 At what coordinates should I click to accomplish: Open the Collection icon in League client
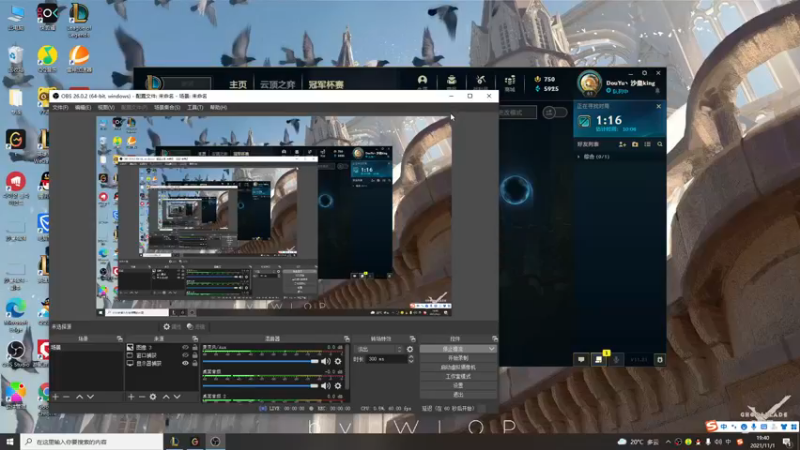click(x=452, y=82)
